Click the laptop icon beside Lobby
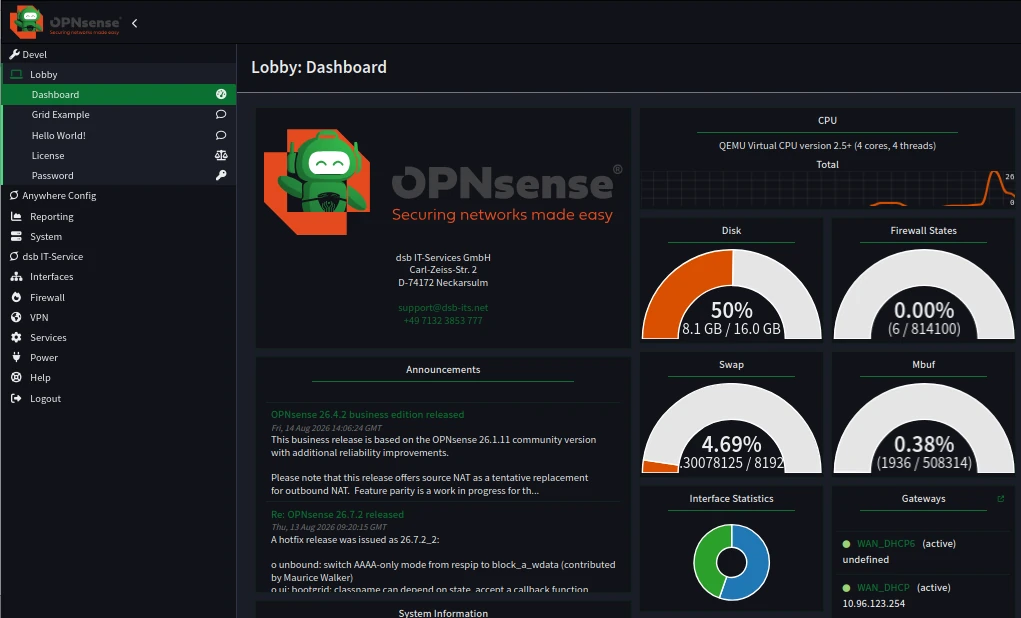The height and width of the screenshot is (618, 1021). (x=16, y=74)
